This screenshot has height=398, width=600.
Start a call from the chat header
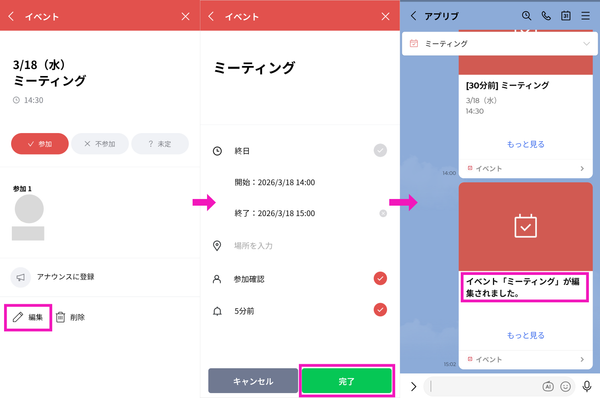coord(546,16)
